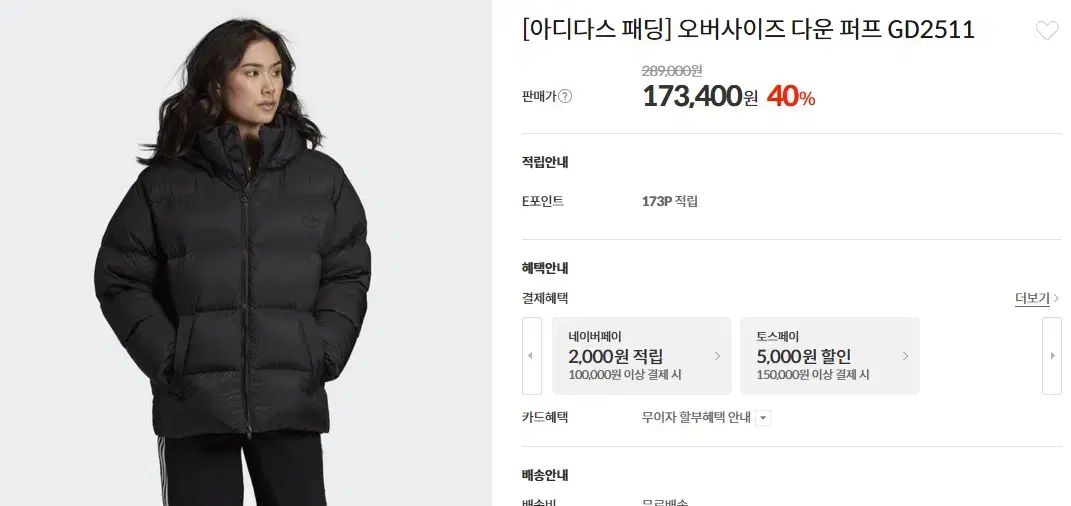Click the 카드혜택 label
Viewport: 1071px width, 506px height.
[544, 417]
